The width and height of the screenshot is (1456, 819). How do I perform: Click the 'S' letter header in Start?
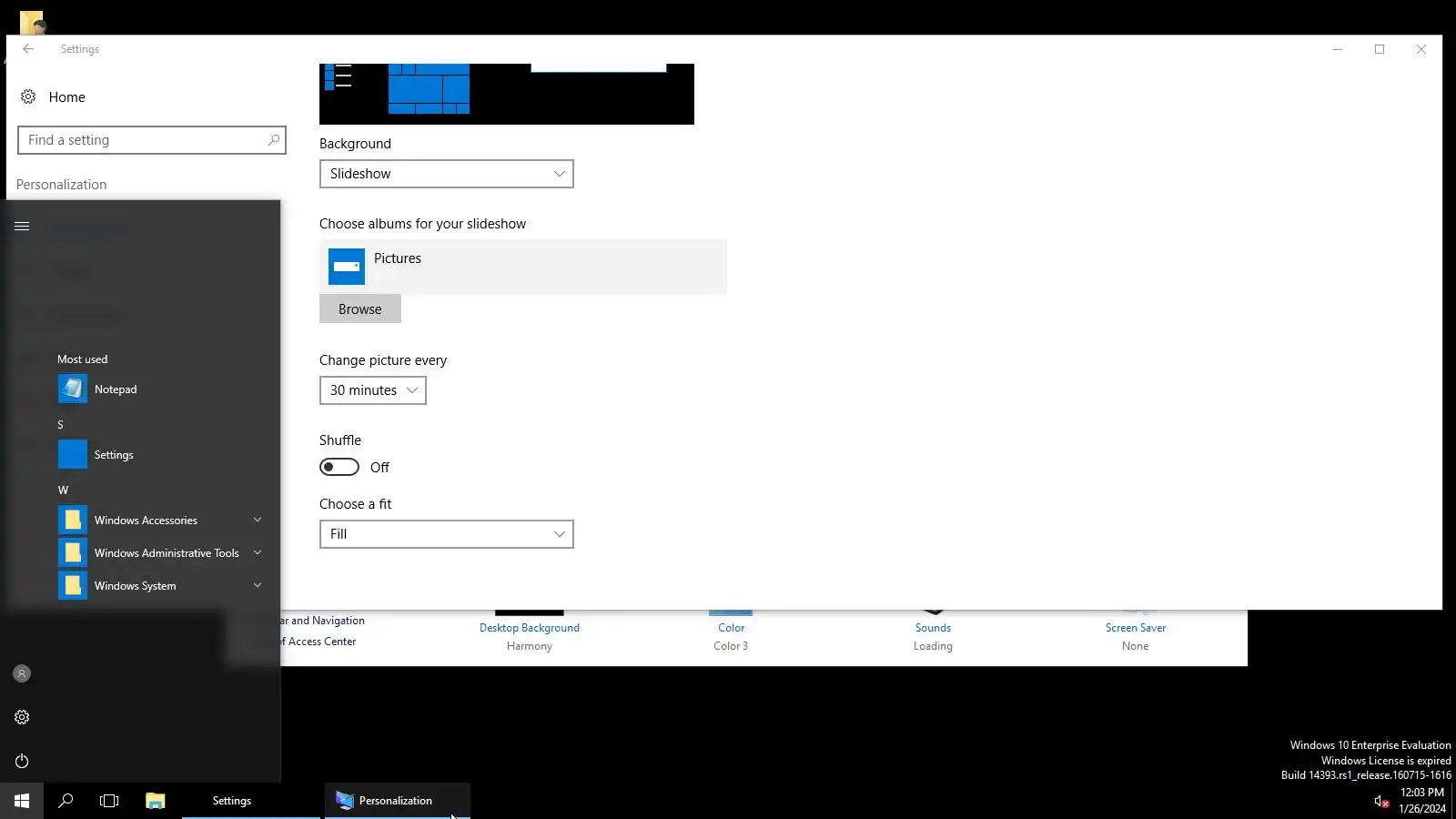(61, 425)
